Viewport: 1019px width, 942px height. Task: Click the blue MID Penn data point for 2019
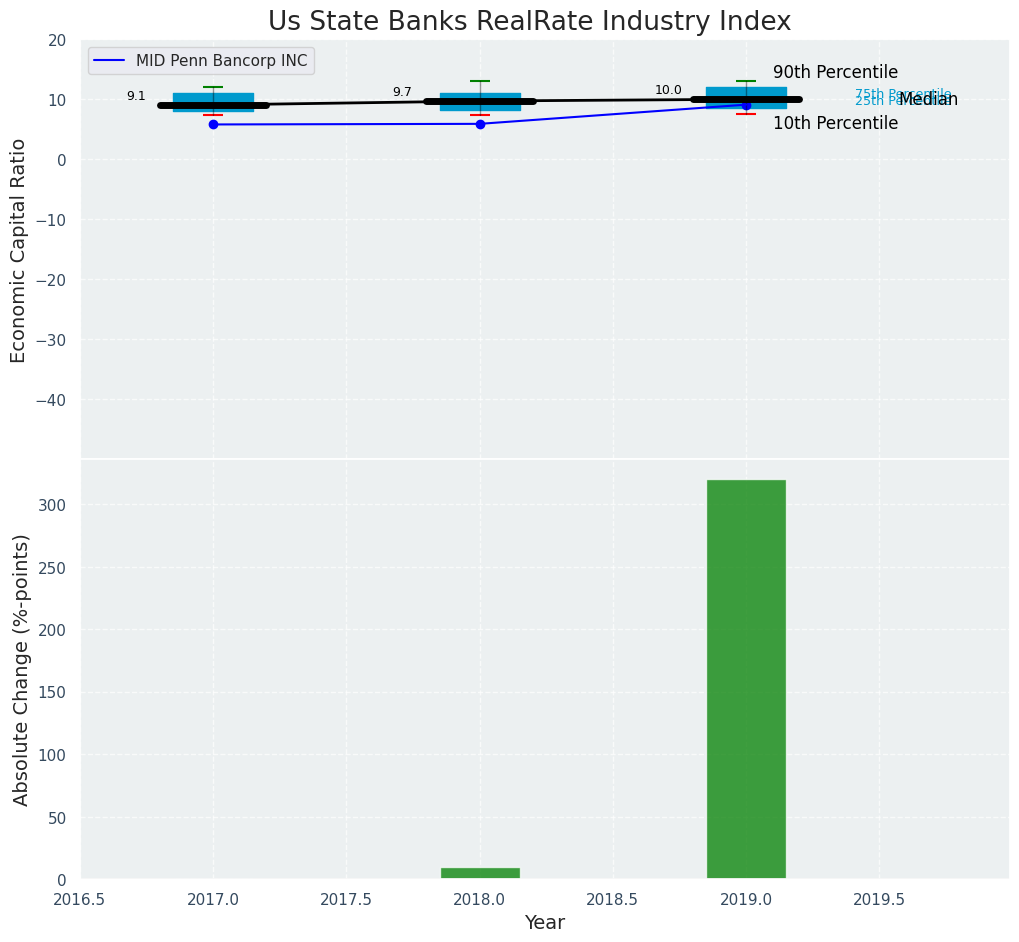pos(746,105)
